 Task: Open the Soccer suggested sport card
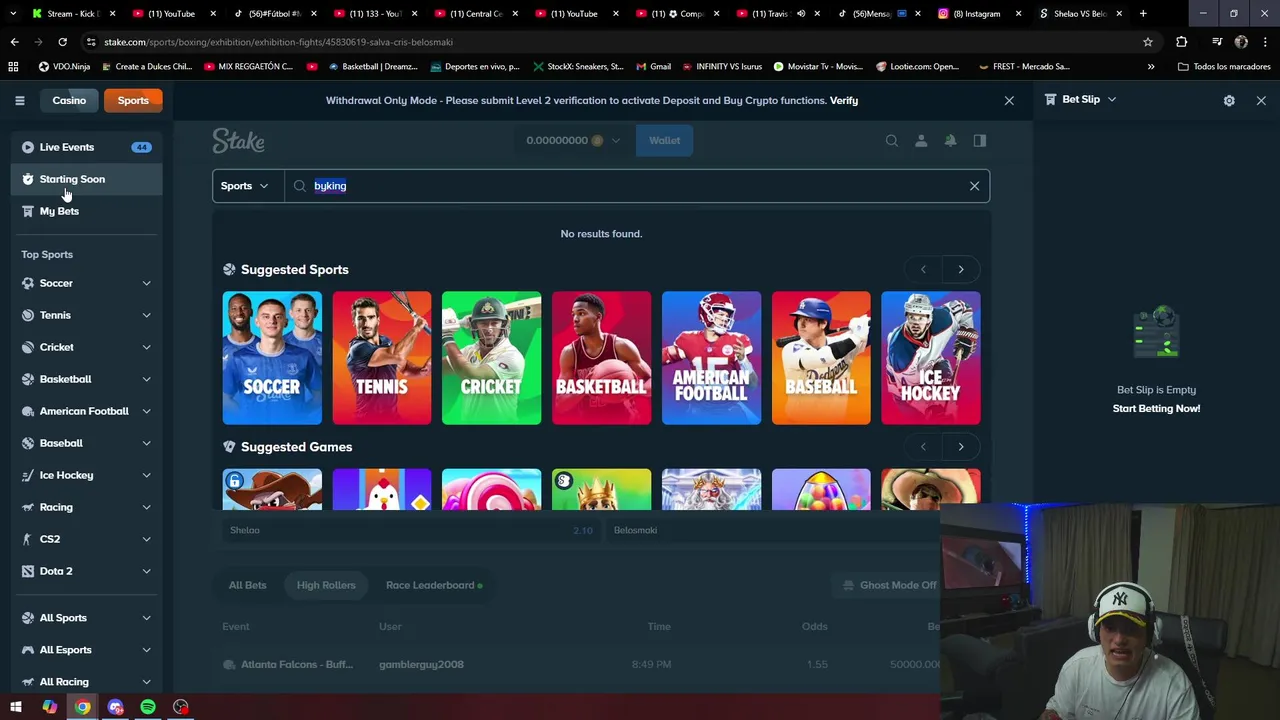coord(272,358)
